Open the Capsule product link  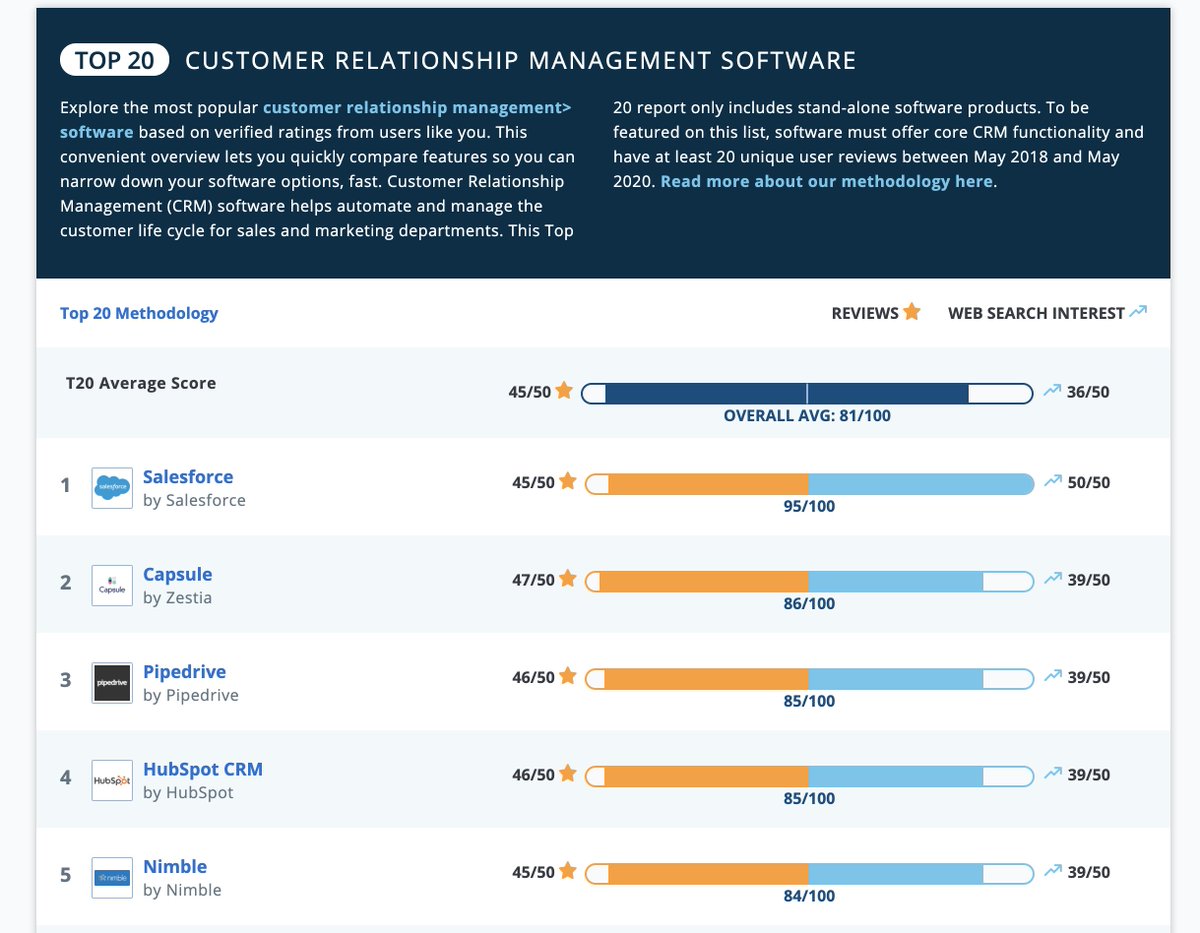tap(178, 575)
